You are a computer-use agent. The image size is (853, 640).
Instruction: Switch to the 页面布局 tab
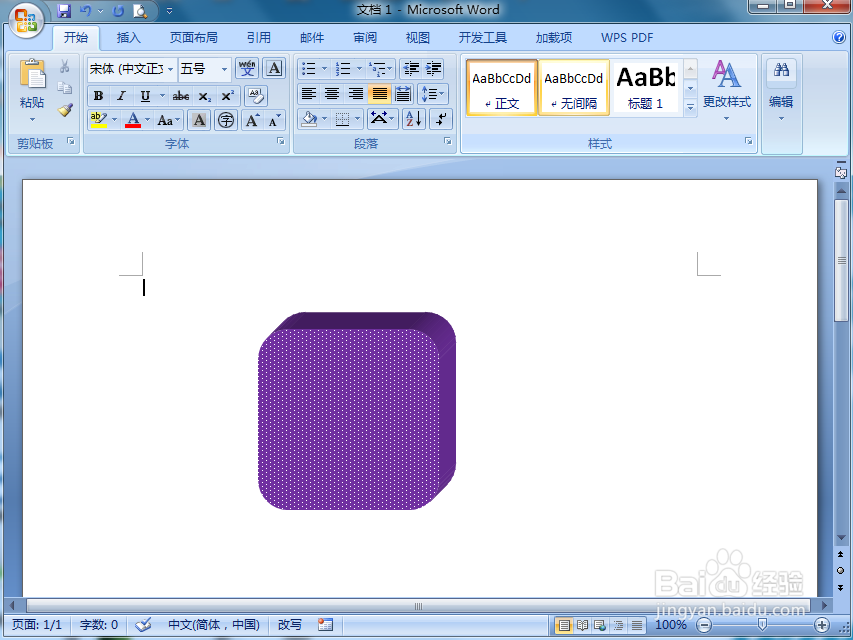pos(194,38)
